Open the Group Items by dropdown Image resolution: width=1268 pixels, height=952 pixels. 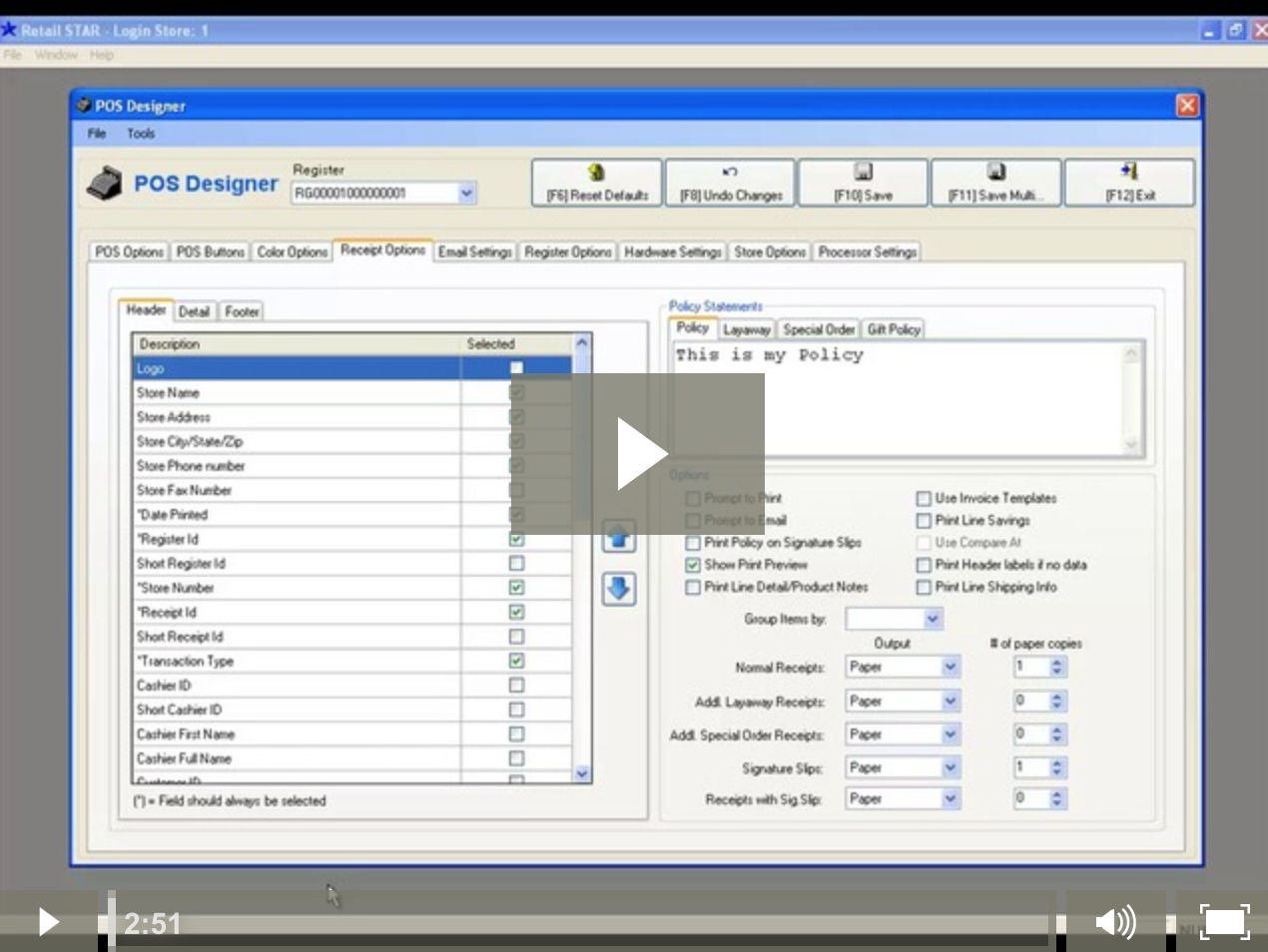click(933, 619)
